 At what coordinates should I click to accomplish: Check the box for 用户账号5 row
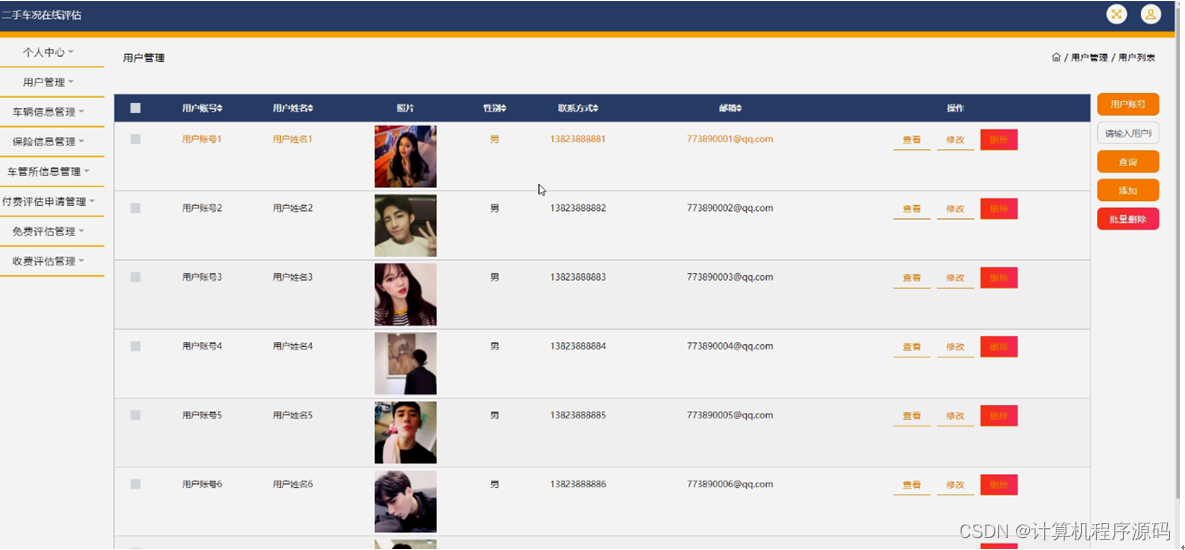tap(135, 415)
